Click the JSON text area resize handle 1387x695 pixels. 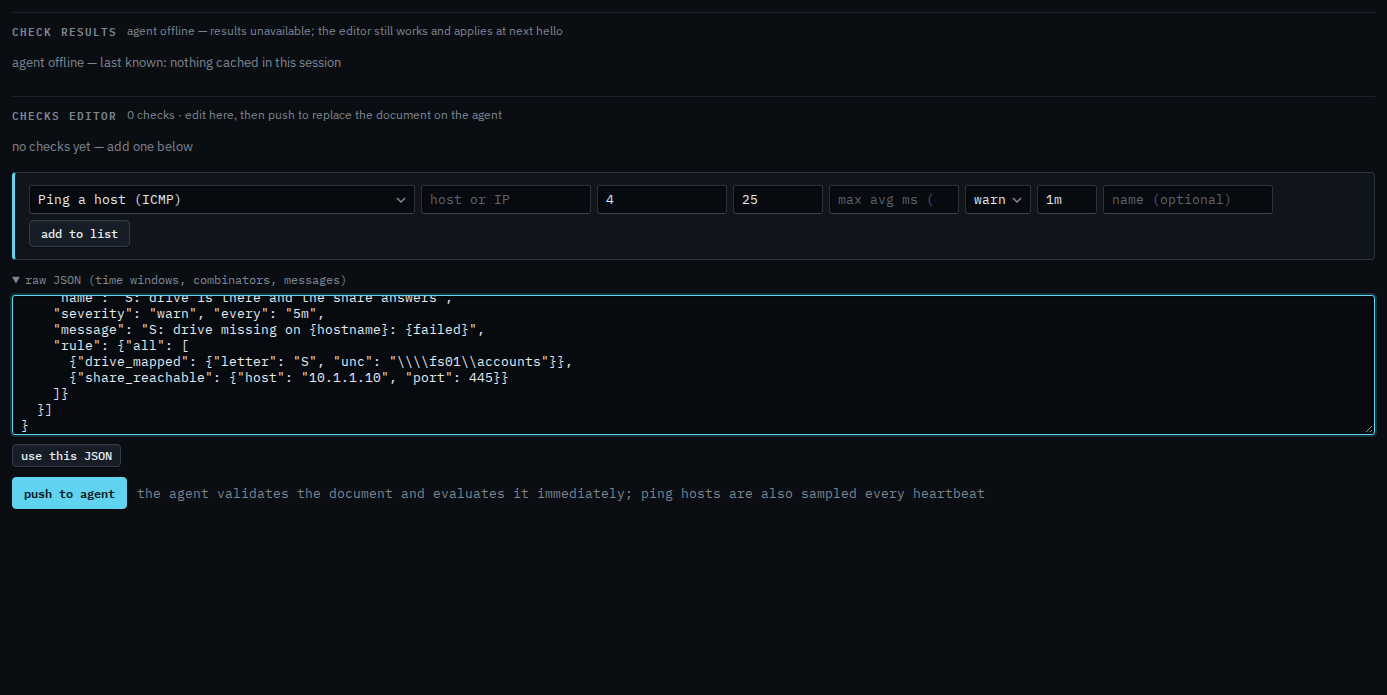[x=1368, y=428]
